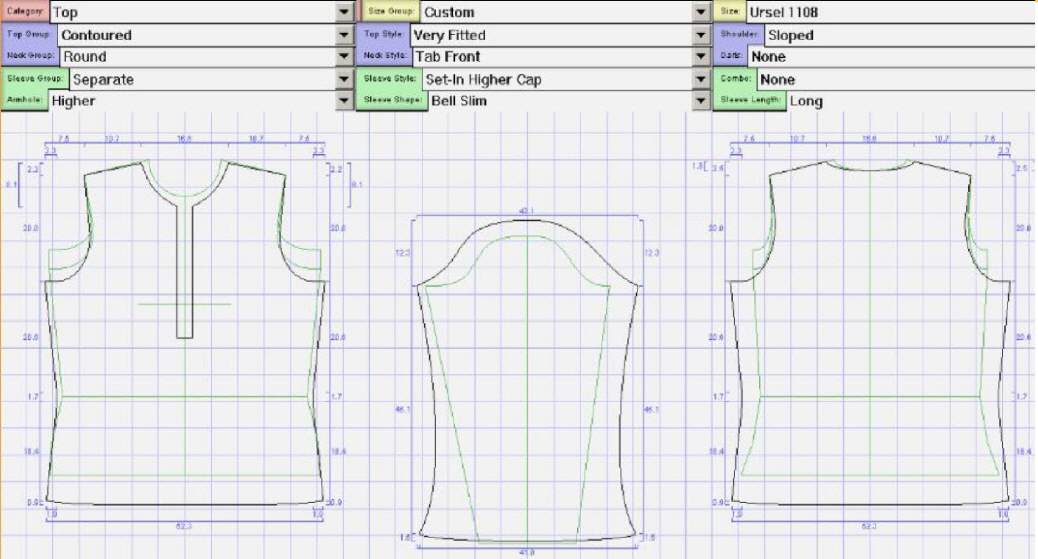Viewport: 1038px width, 559px height.
Task: Expand the Top Group dropdown set to Contoured
Action: 345,35
